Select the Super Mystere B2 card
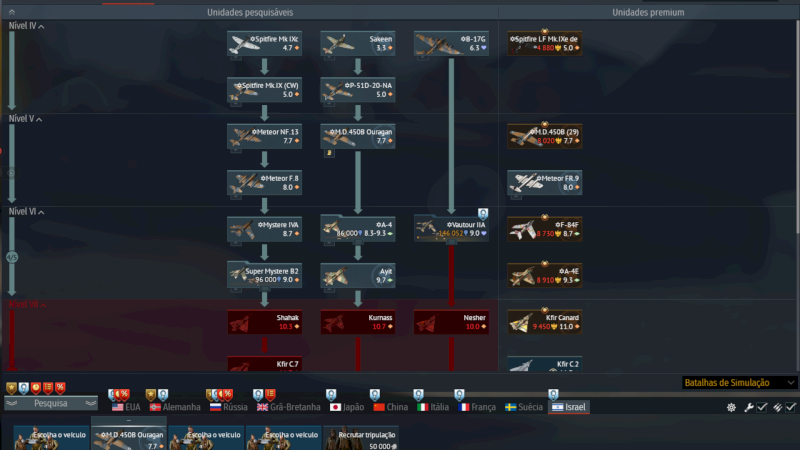The image size is (800, 450). [264, 276]
